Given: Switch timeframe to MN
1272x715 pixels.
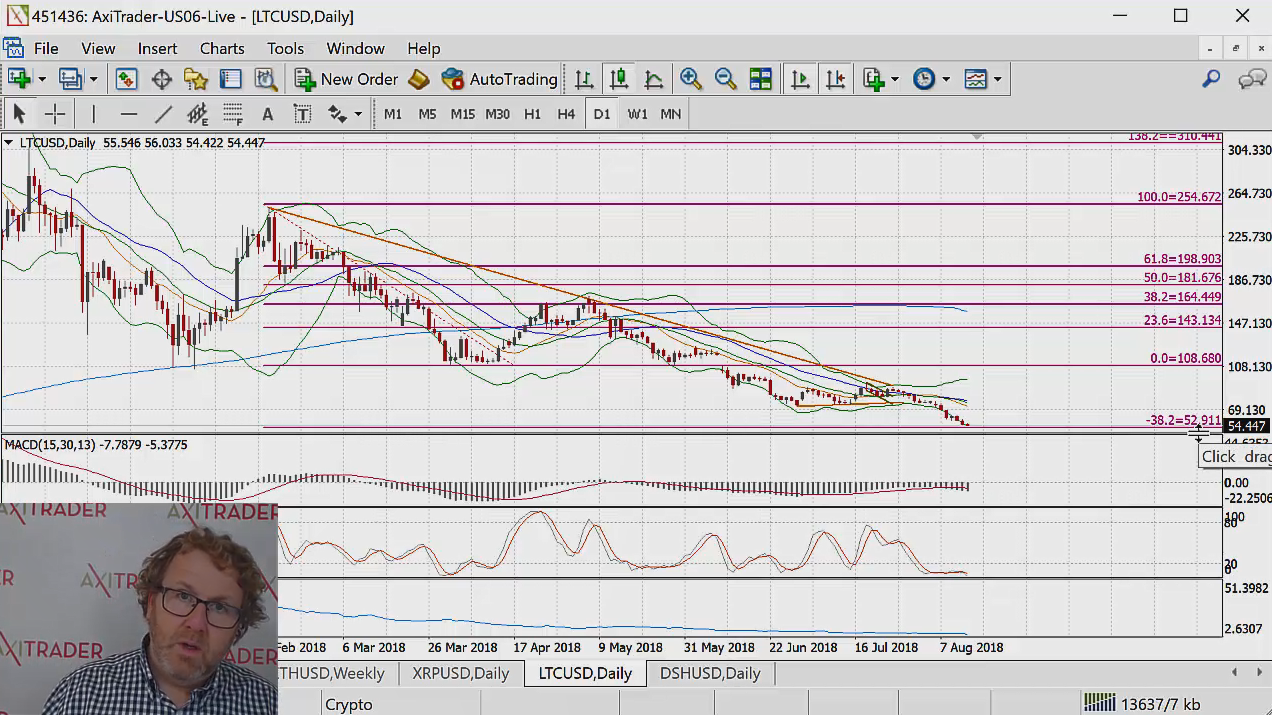Looking at the screenshot, I should [x=671, y=114].
